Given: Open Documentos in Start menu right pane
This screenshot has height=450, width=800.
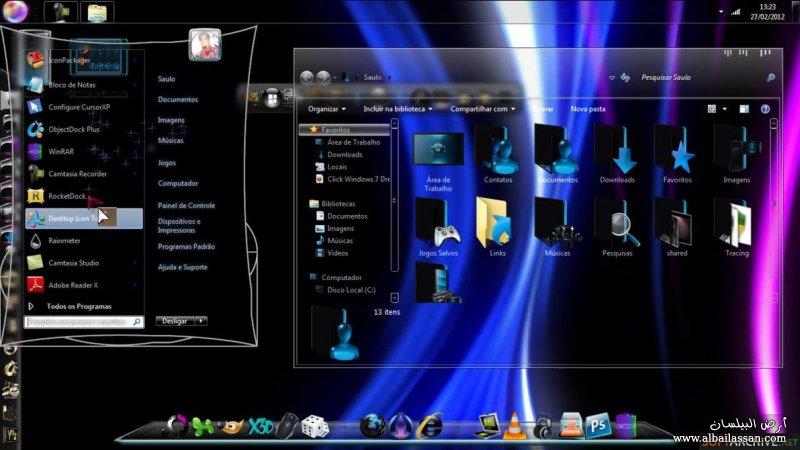Looking at the screenshot, I should [x=178, y=99].
